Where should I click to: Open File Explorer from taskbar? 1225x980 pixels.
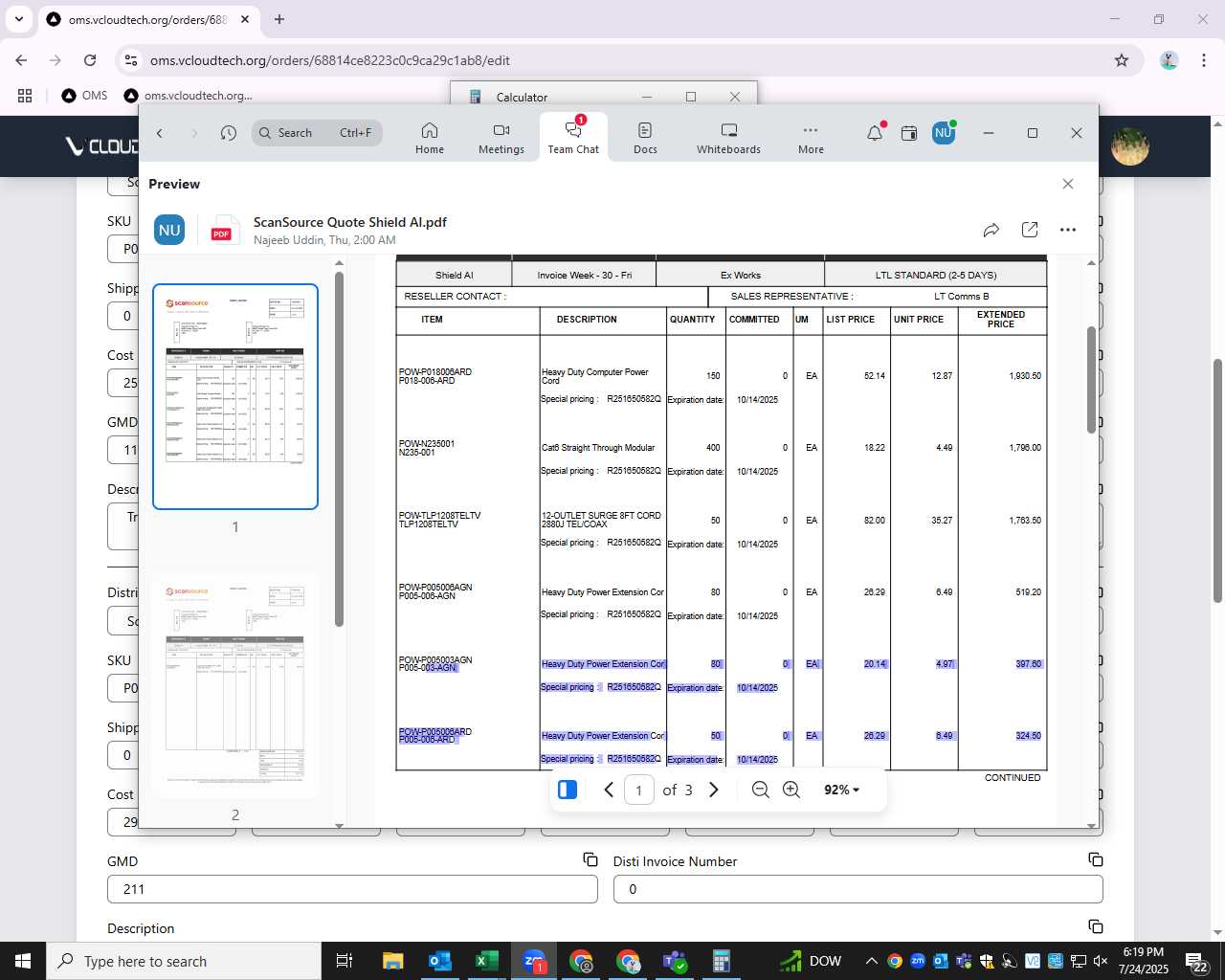click(x=392, y=961)
